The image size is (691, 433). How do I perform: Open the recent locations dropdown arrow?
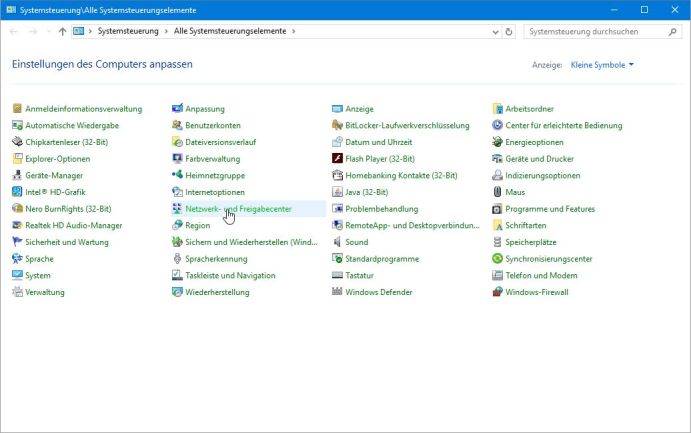click(x=48, y=31)
